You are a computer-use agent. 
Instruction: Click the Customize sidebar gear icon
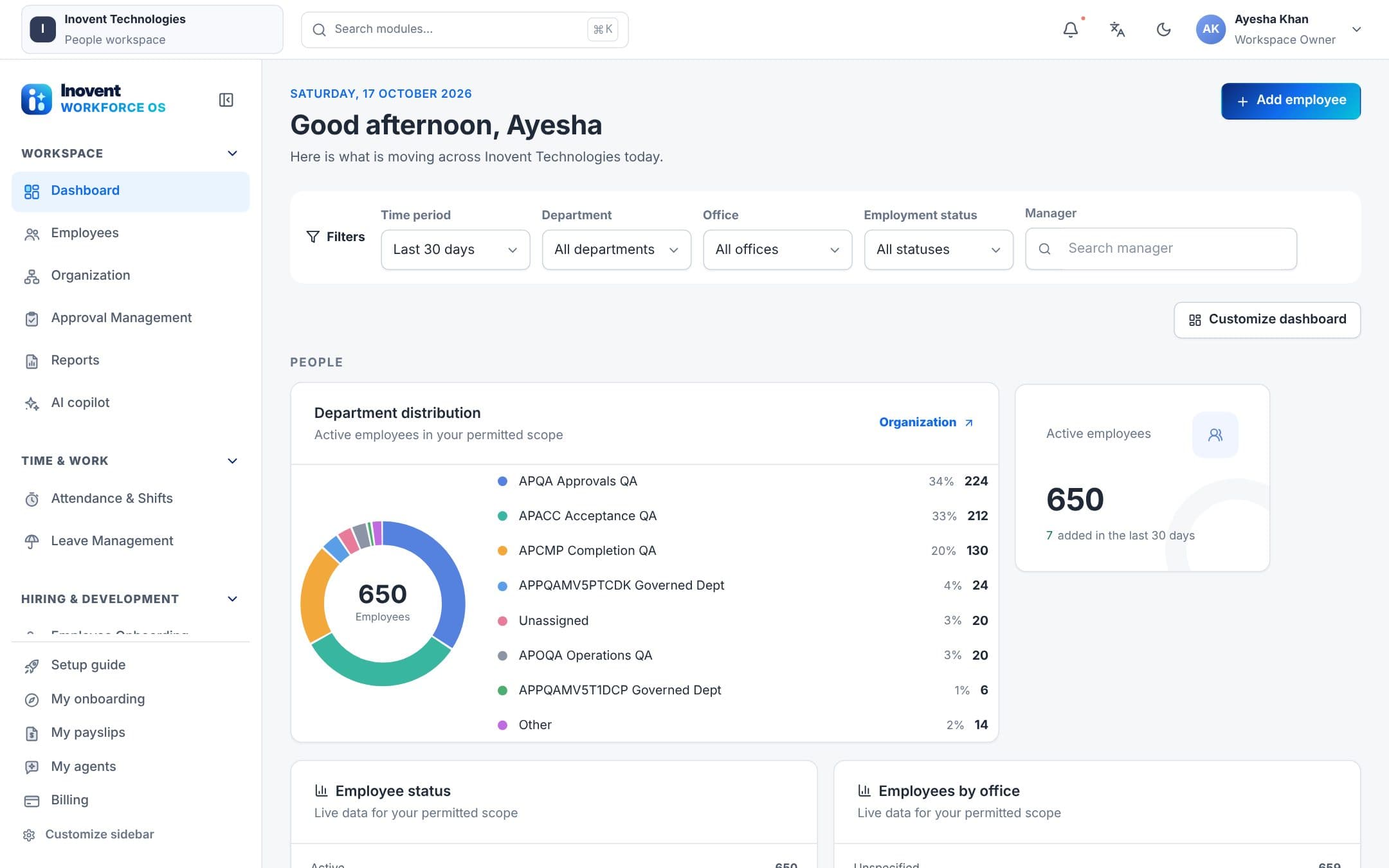[x=29, y=835]
